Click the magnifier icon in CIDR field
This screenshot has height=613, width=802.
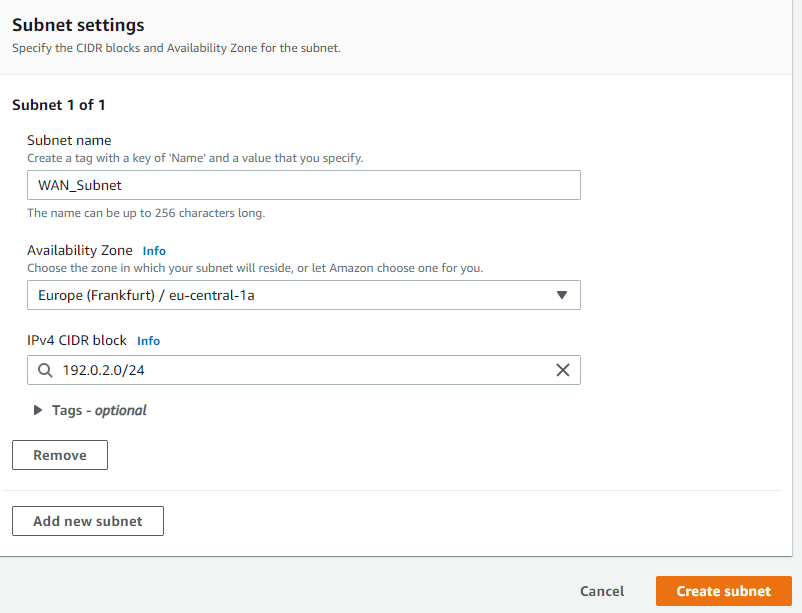44,370
